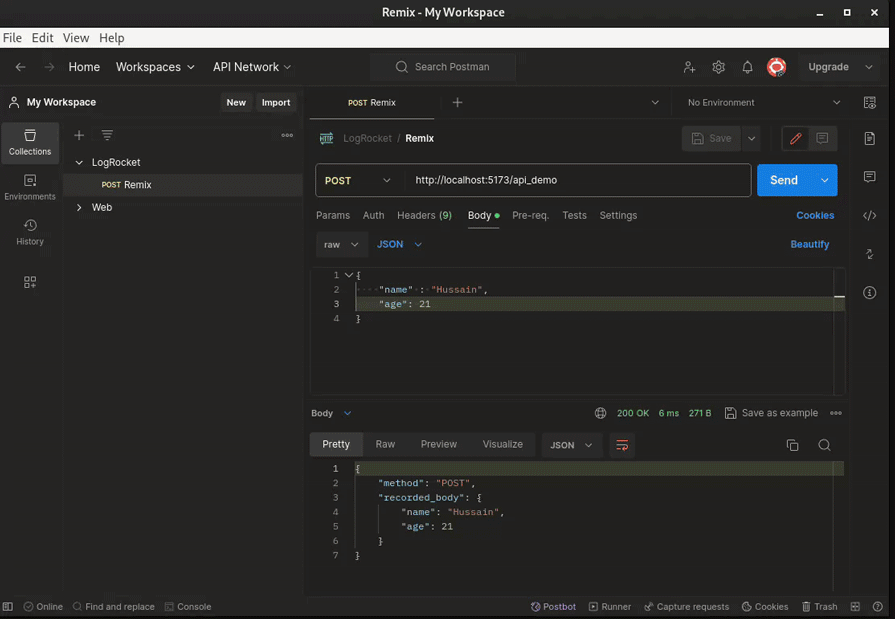Image resolution: width=895 pixels, height=619 pixels.
Task: Switch to the Raw response view
Action: click(x=385, y=444)
